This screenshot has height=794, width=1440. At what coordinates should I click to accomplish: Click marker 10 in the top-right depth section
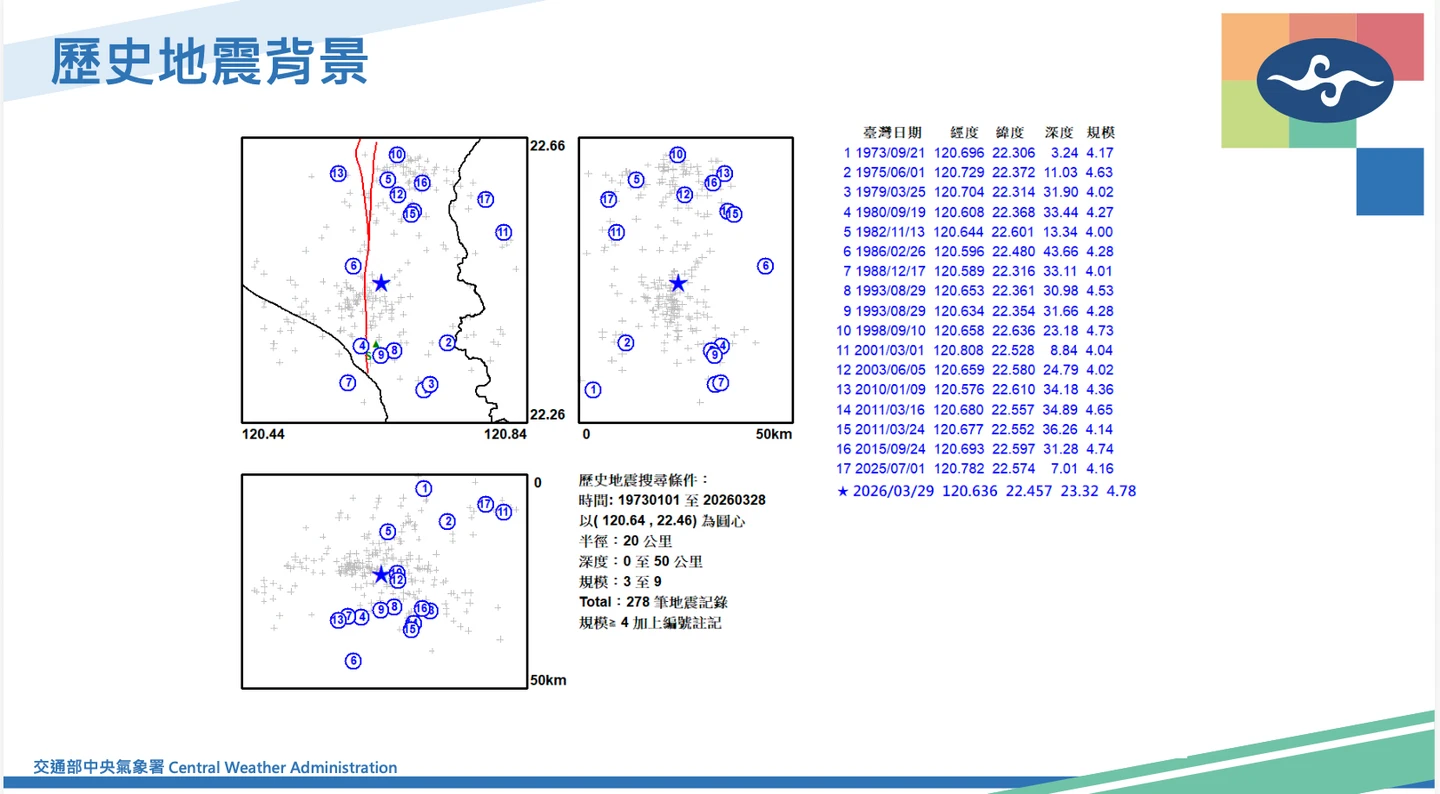[x=677, y=155]
